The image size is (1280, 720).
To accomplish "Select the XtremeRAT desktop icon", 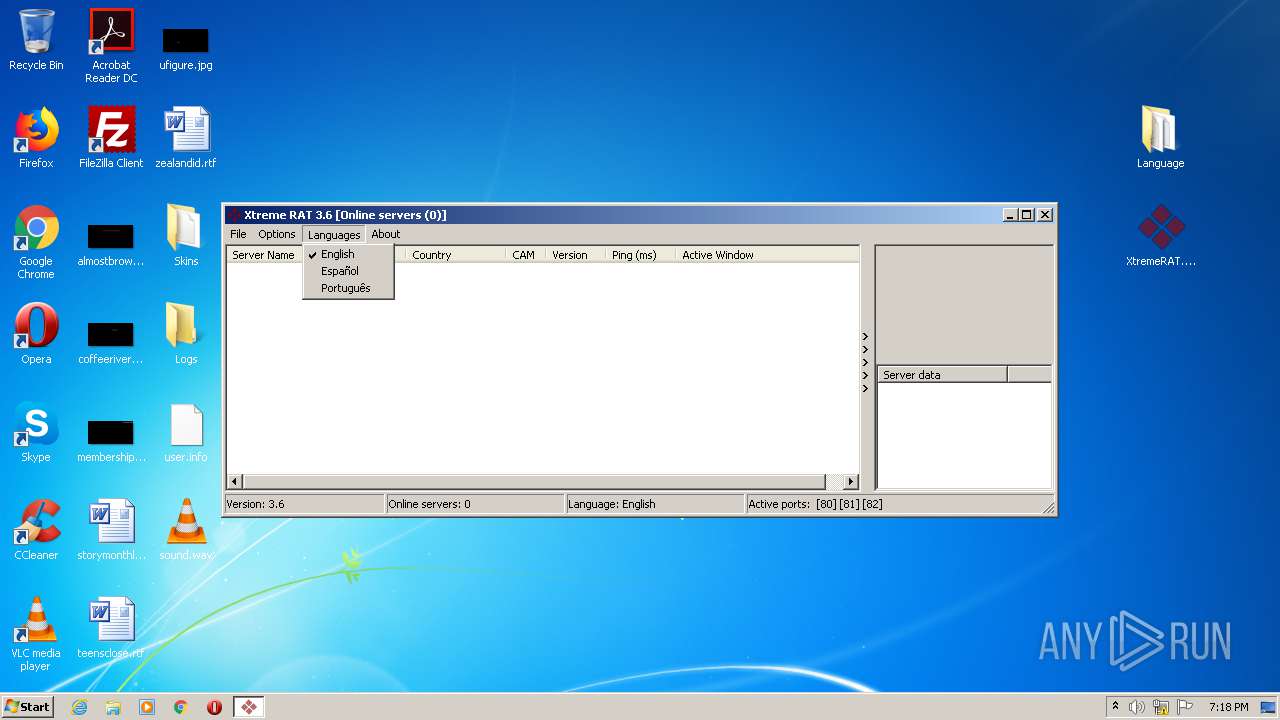I will [x=1160, y=236].
